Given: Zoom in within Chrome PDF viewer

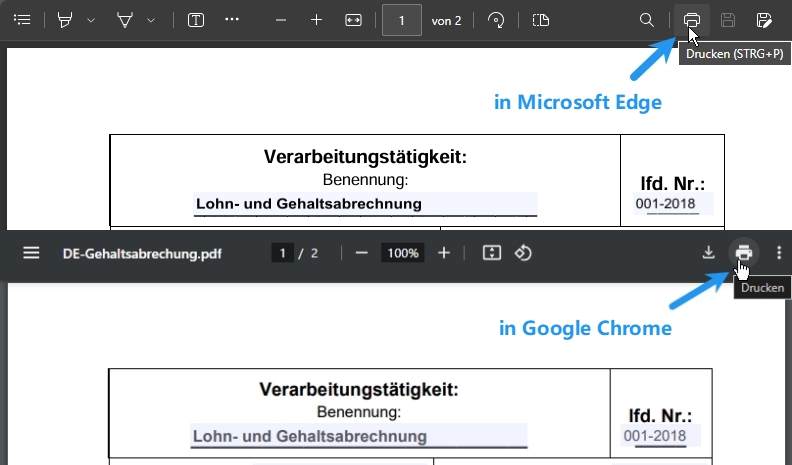Looking at the screenshot, I should (443, 253).
